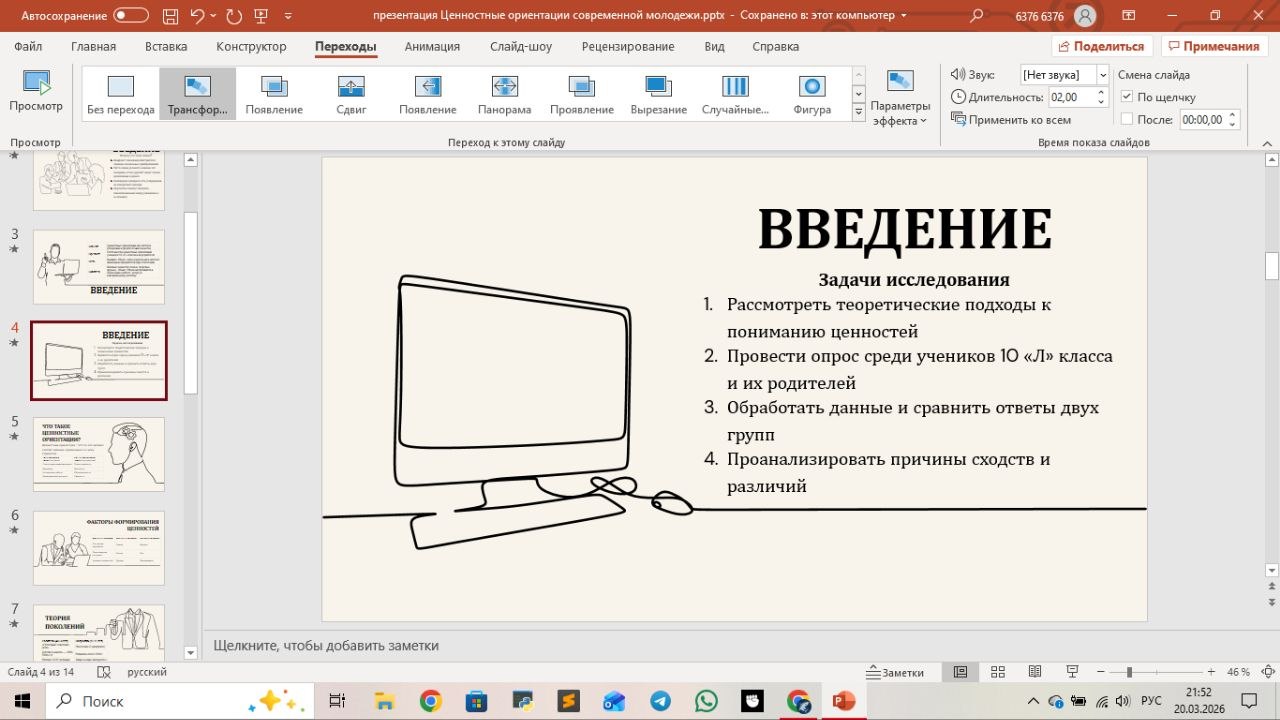
Task: Click the zoom slider in status bar
Action: (1156, 672)
